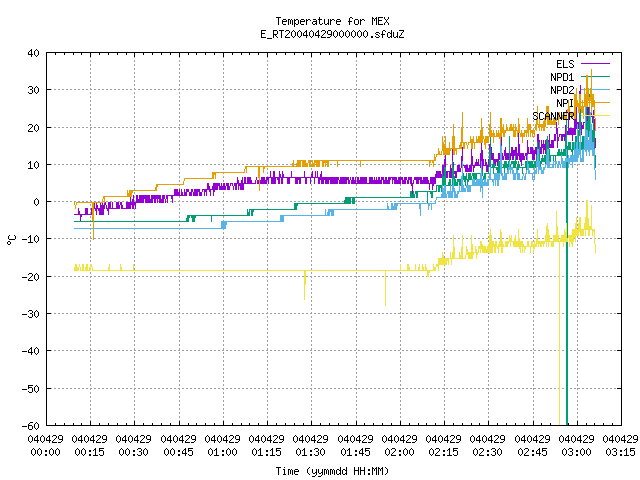
Task: Click the y-axis label -50
Action: [30, 389]
